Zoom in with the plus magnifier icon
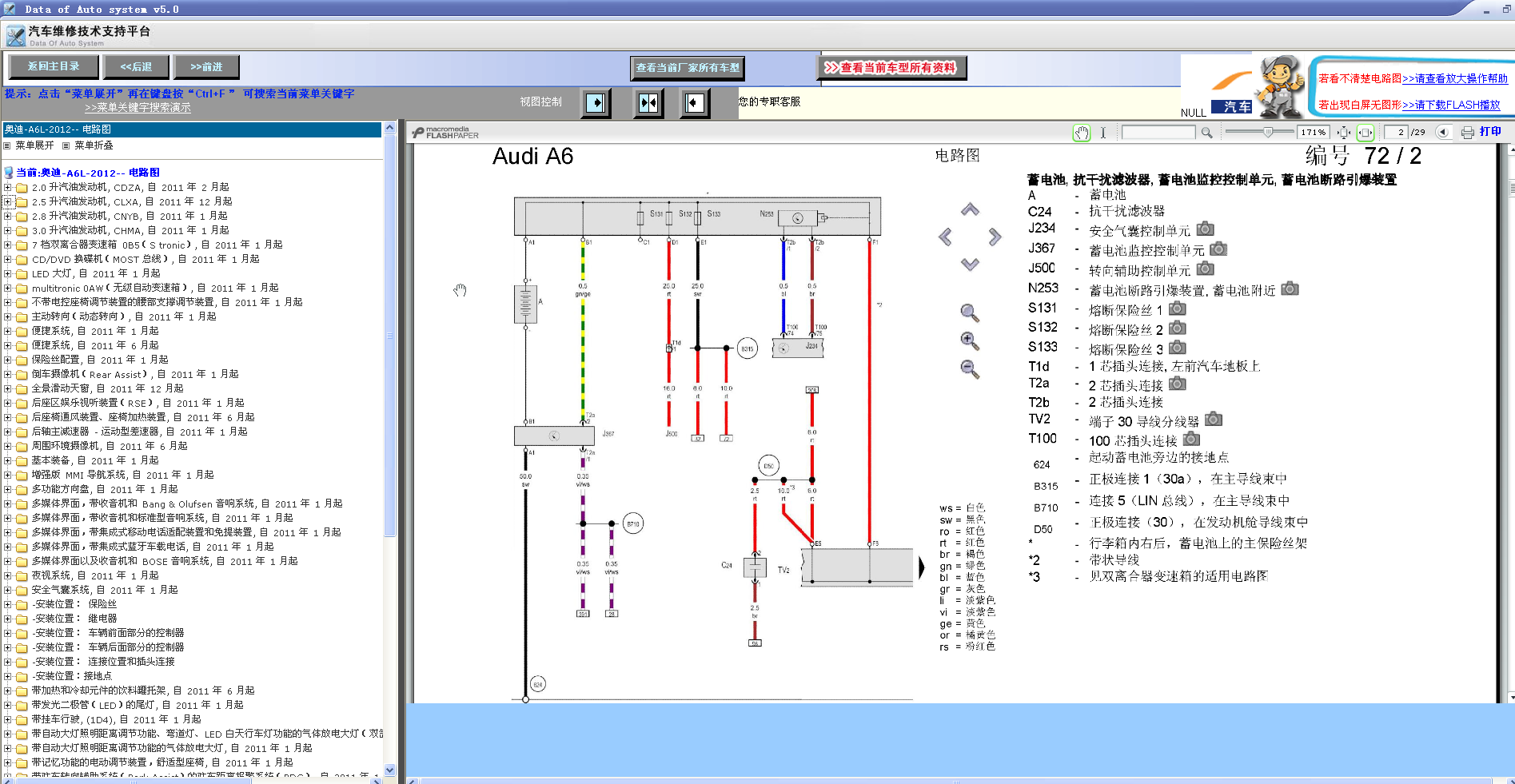This screenshot has width=1515, height=784. pos(970,341)
